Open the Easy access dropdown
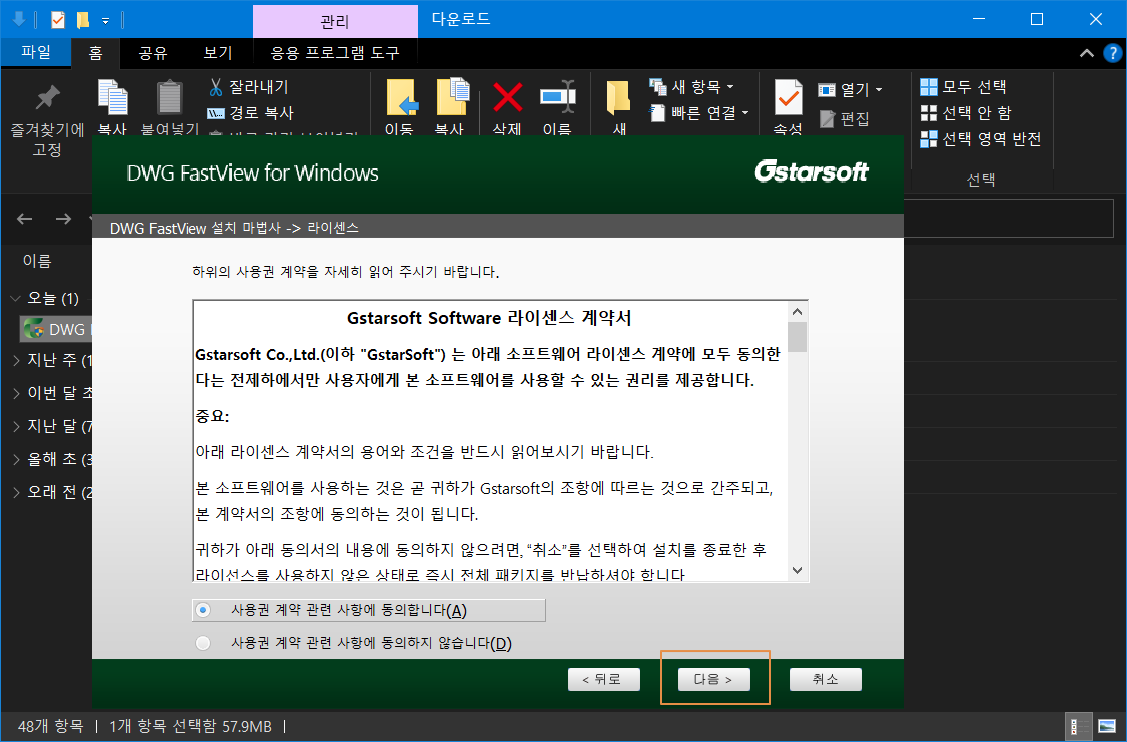 coord(699,113)
